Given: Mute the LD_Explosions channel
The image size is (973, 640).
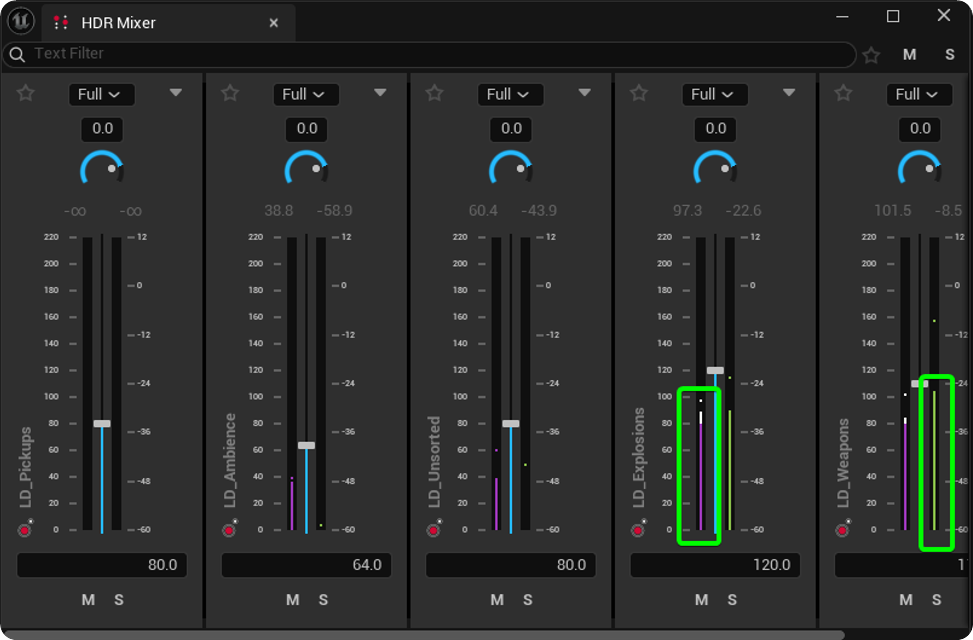Looking at the screenshot, I should click(x=701, y=600).
